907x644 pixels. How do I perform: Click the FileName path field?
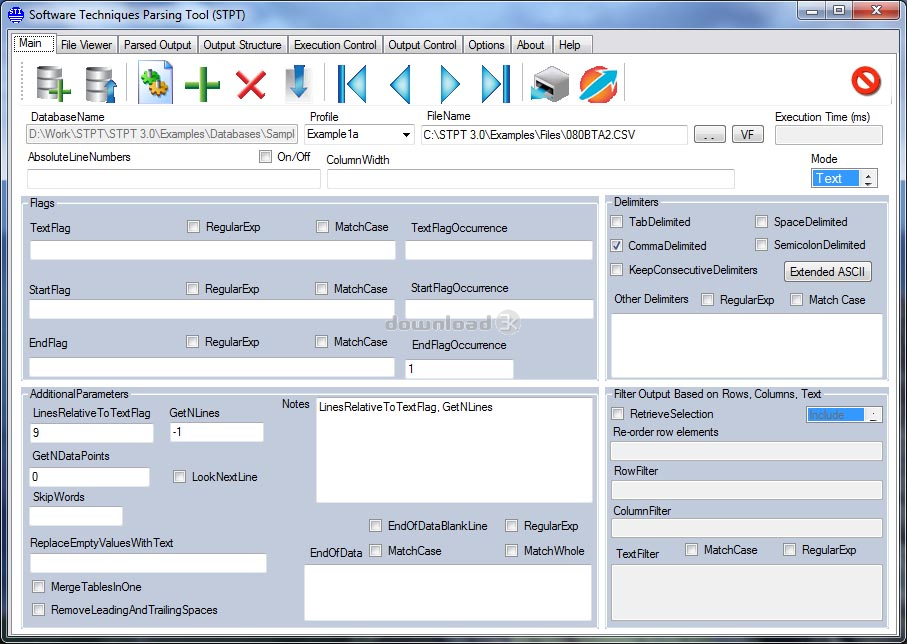coord(554,135)
